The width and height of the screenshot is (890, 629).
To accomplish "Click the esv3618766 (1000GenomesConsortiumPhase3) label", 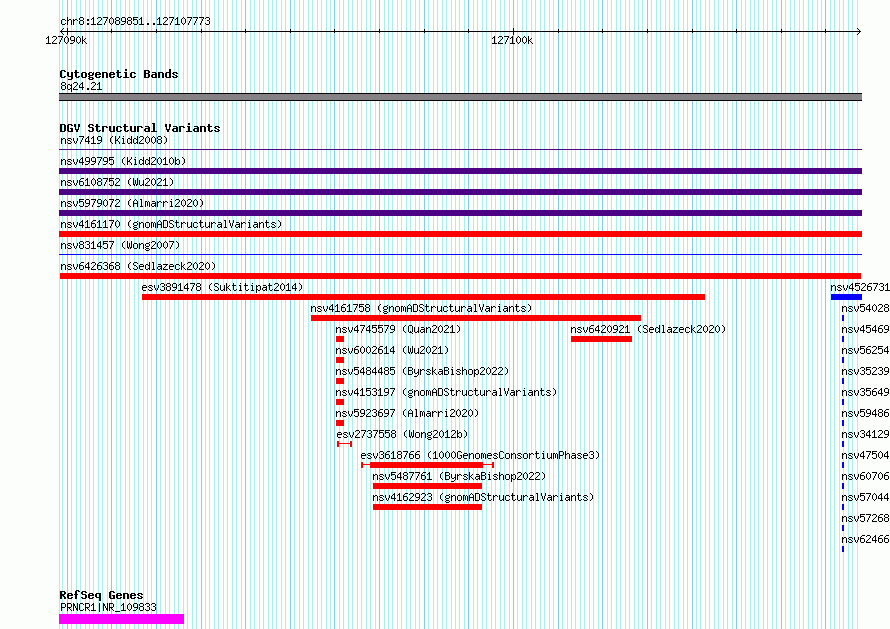I will click(480, 455).
